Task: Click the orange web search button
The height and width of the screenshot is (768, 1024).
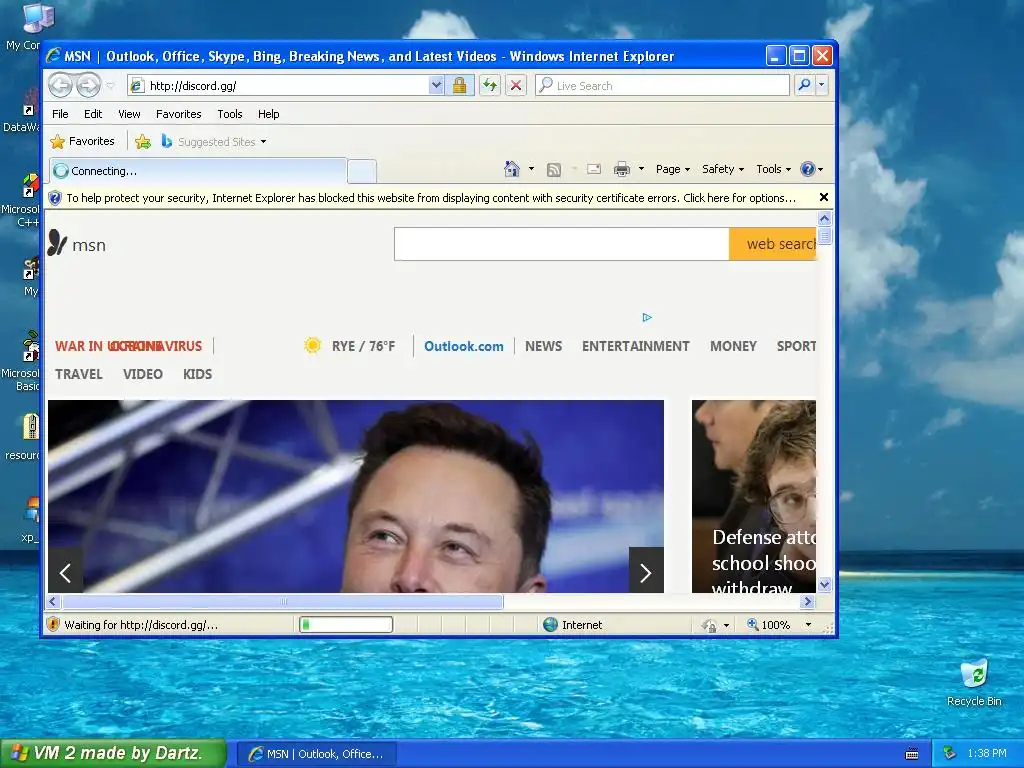Action: tap(773, 244)
